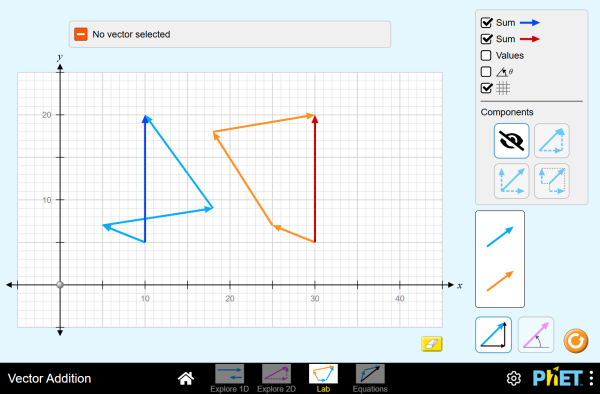Viewport: 600px width, 394px height.
Task: Disable the grid checkbox
Action: [486, 88]
